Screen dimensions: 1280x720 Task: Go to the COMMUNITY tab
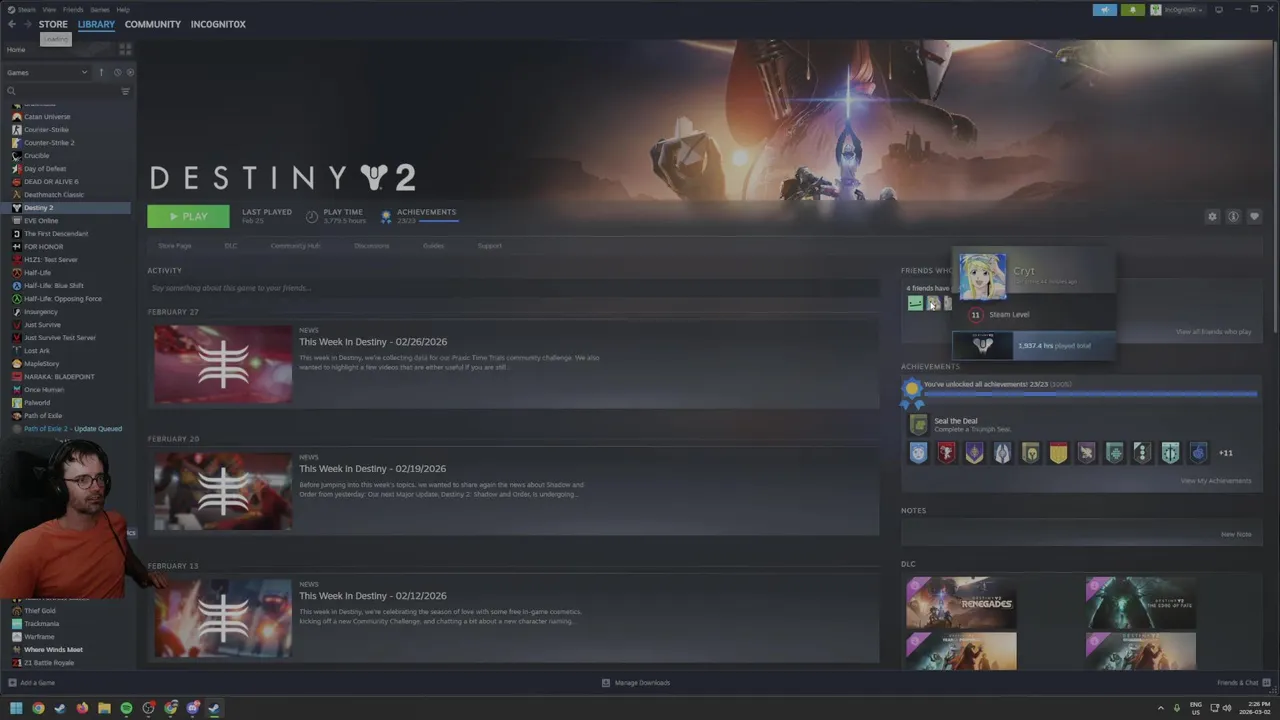tap(153, 24)
